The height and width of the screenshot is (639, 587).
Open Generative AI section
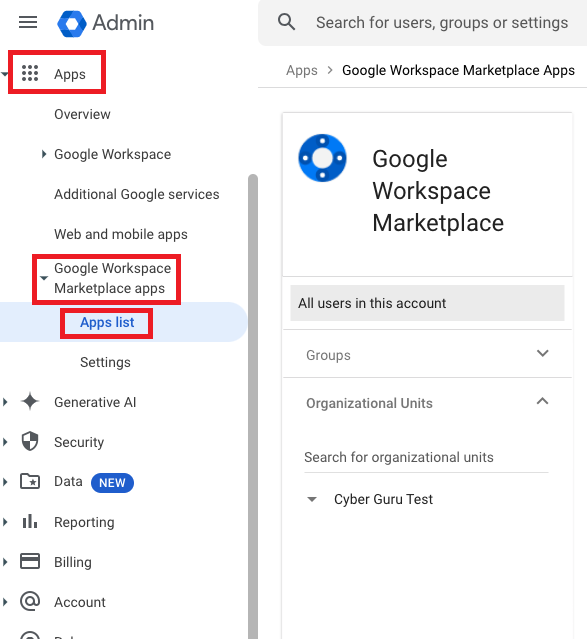coord(95,402)
